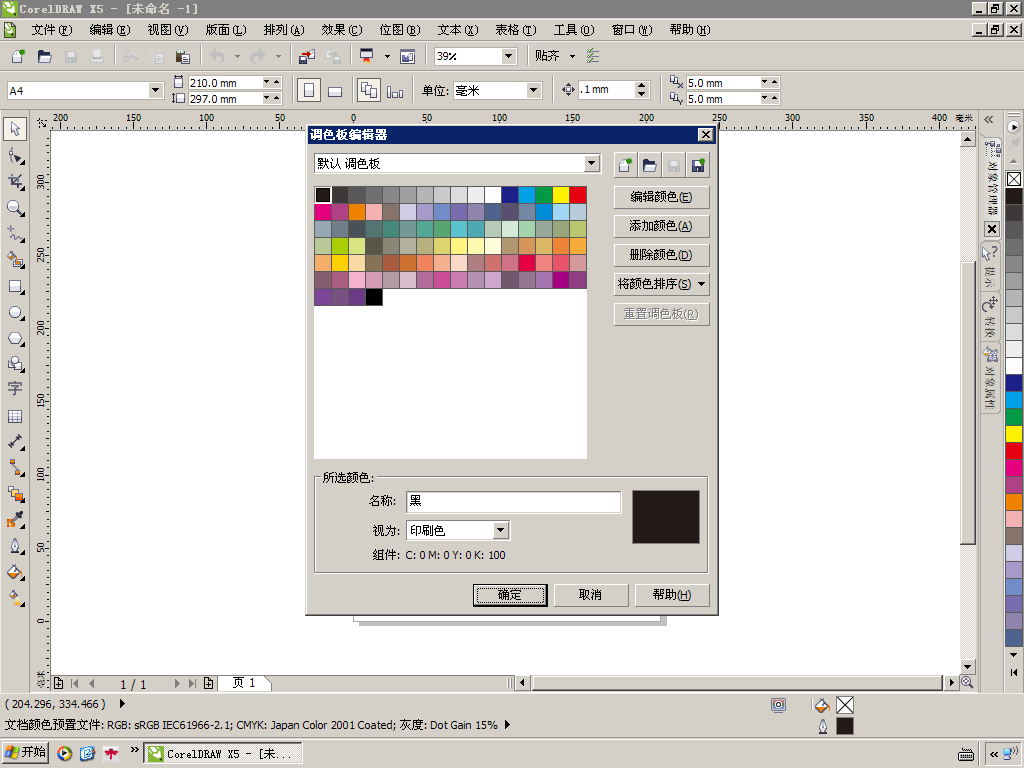Click the Help button in dialog
This screenshot has width=1024, height=768.
pos(672,595)
